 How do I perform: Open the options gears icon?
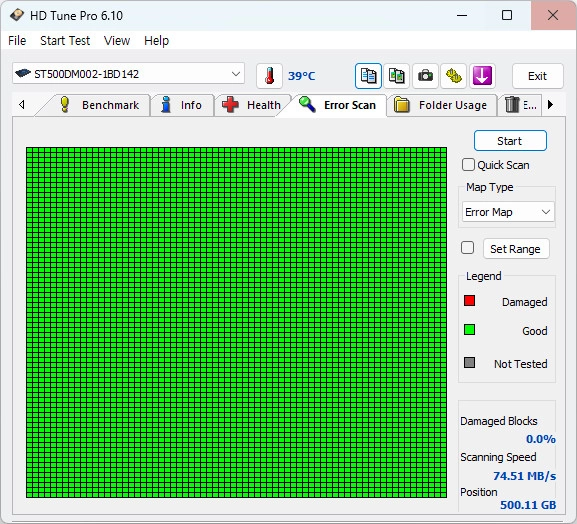453,76
